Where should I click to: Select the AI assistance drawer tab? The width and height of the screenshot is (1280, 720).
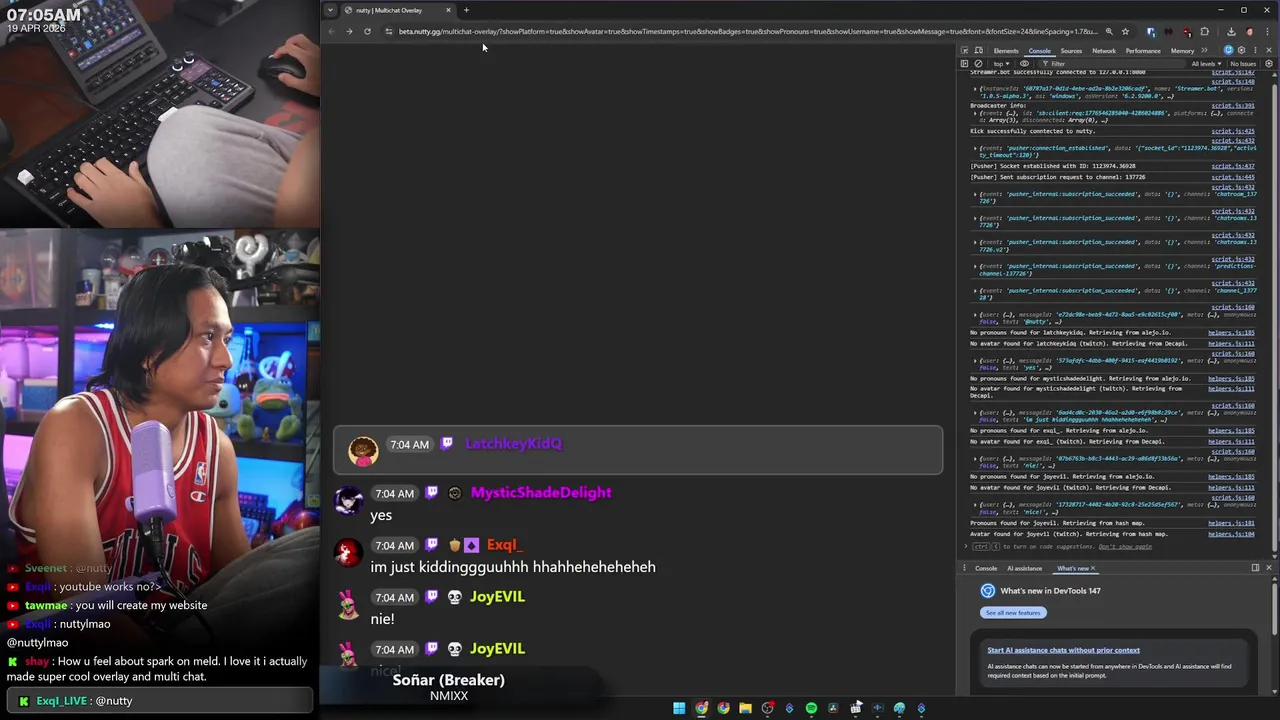[1024, 568]
